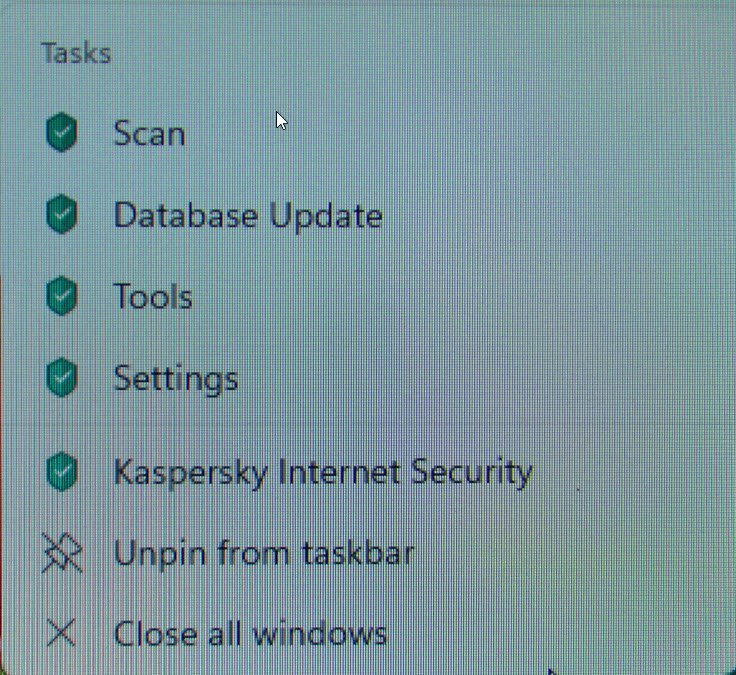The image size is (736, 675).
Task: Click the Tasks section header
Action: pyautogui.click(x=76, y=53)
